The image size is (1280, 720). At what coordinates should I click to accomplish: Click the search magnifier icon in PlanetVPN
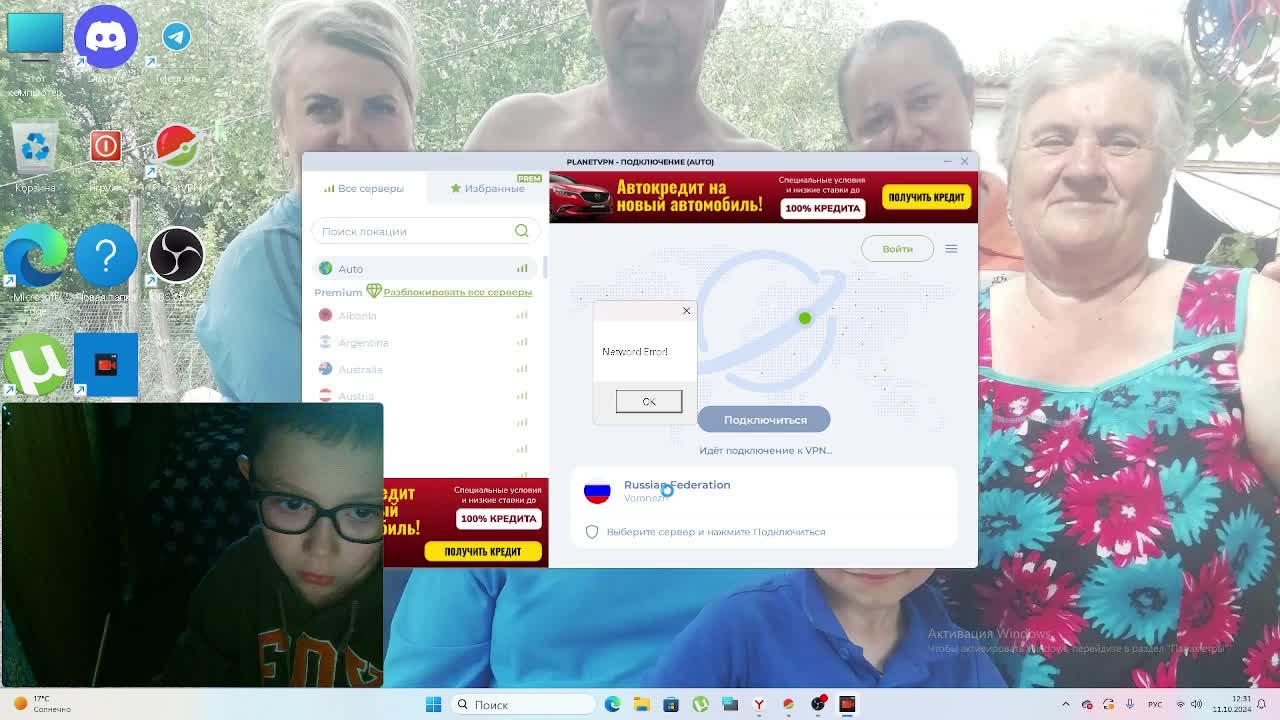521,231
